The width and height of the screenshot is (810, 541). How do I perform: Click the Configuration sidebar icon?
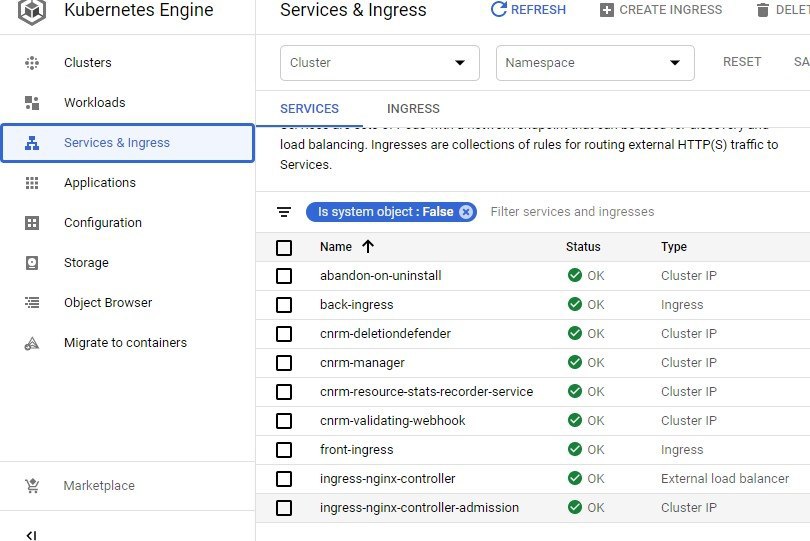(x=32, y=223)
